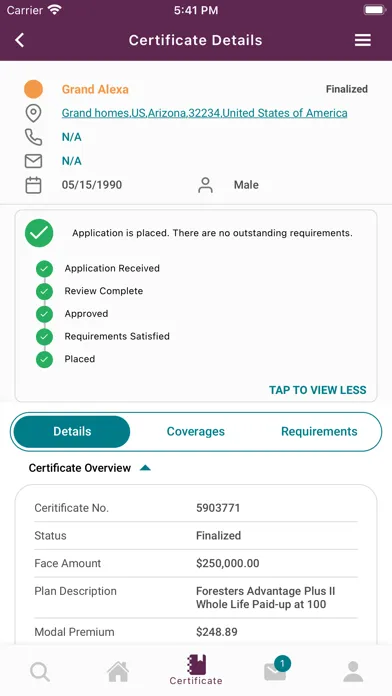Select the Status value Finalized in the overview
The image size is (392, 696).
(218, 536)
